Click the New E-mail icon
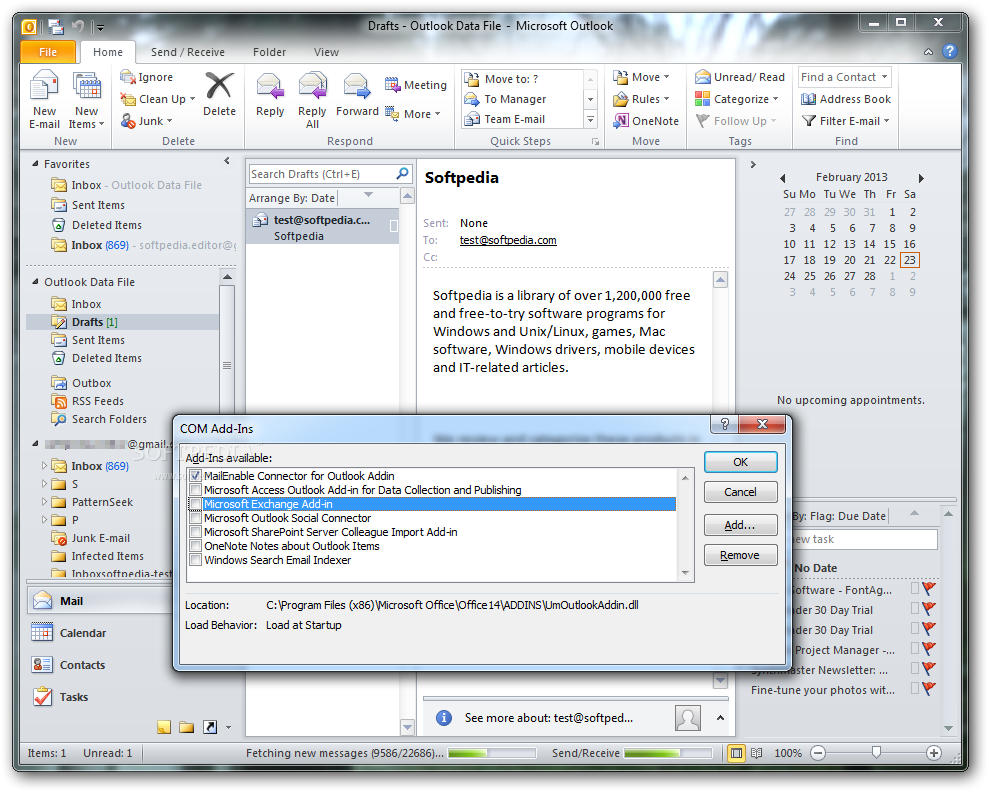The image size is (989, 792). click(44, 85)
